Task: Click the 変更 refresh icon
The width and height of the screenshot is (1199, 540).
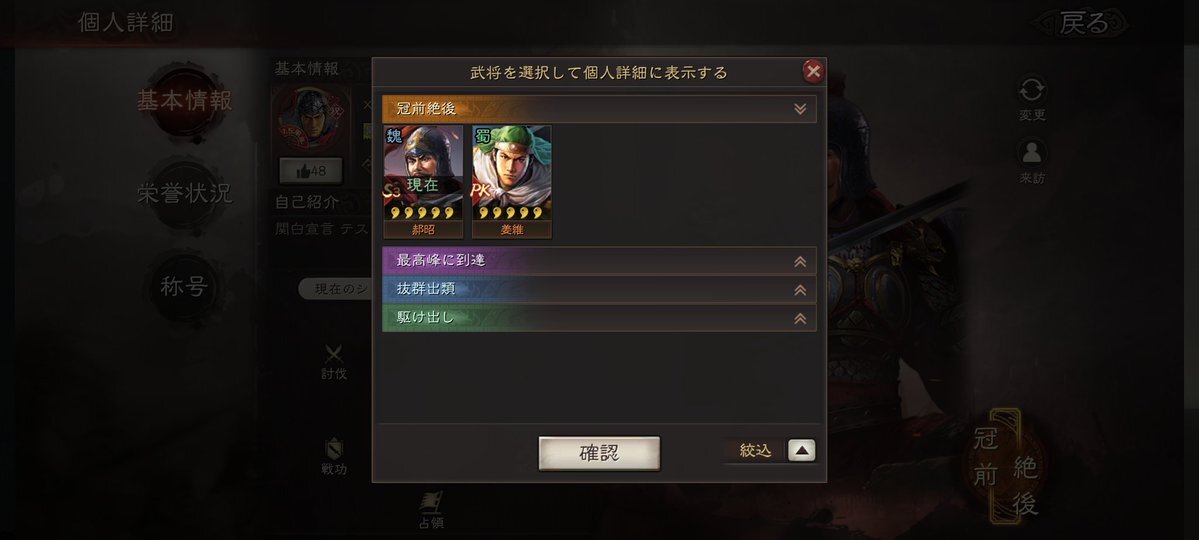Action: pos(1032,91)
